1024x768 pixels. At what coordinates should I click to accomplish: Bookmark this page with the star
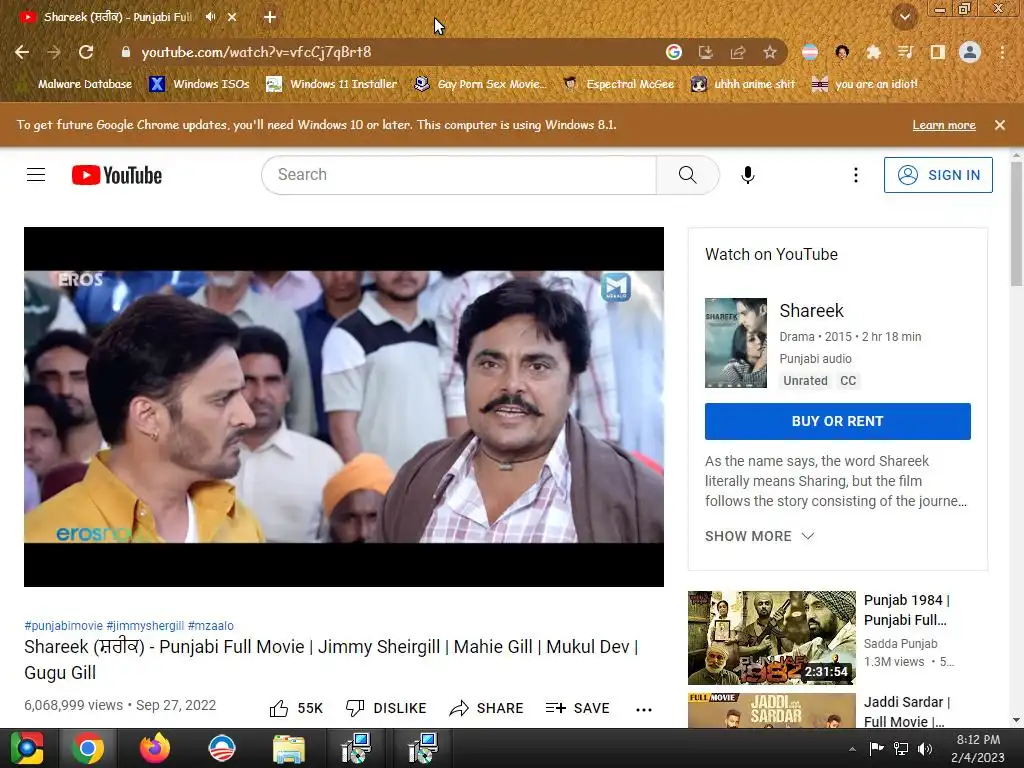(770, 52)
